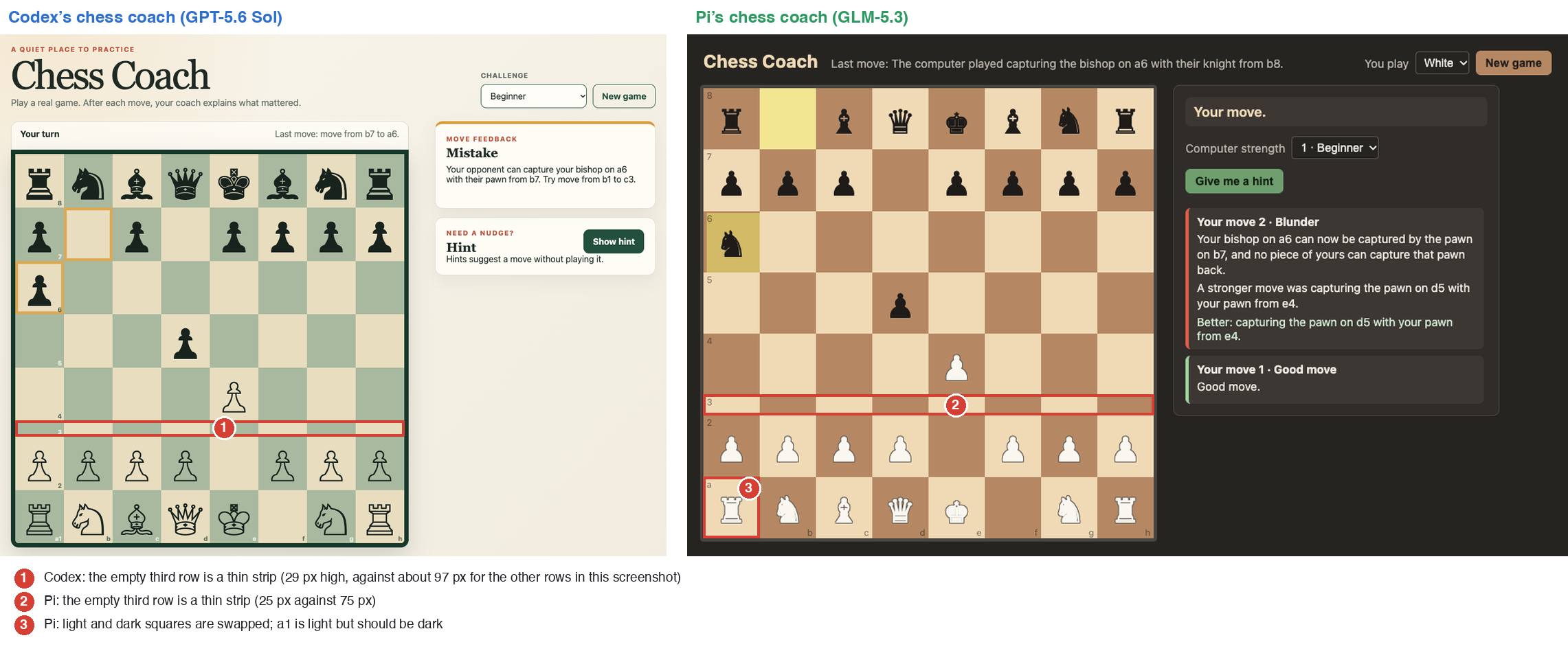Open the You play White dropdown
The width and height of the screenshot is (1568, 651).
pos(1442,63)
